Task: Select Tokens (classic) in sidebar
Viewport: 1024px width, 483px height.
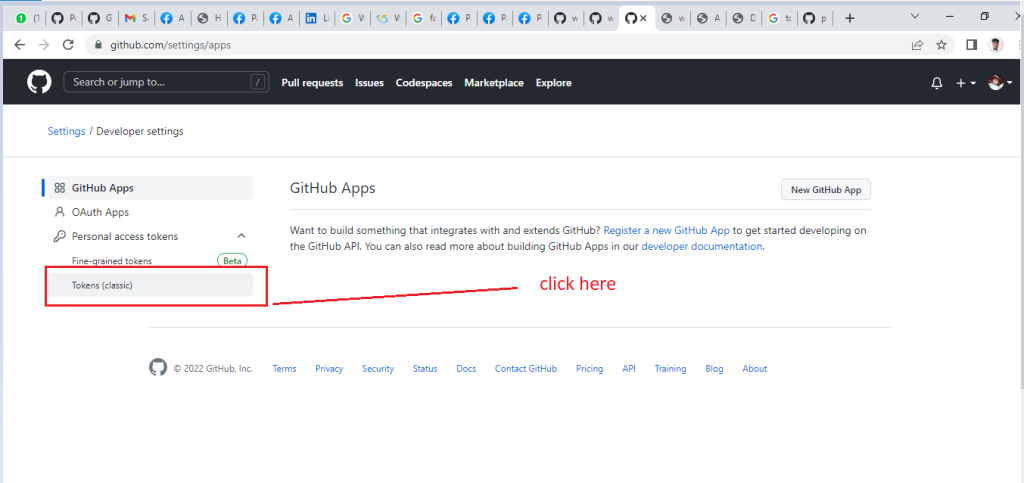Action: point(102,286)
